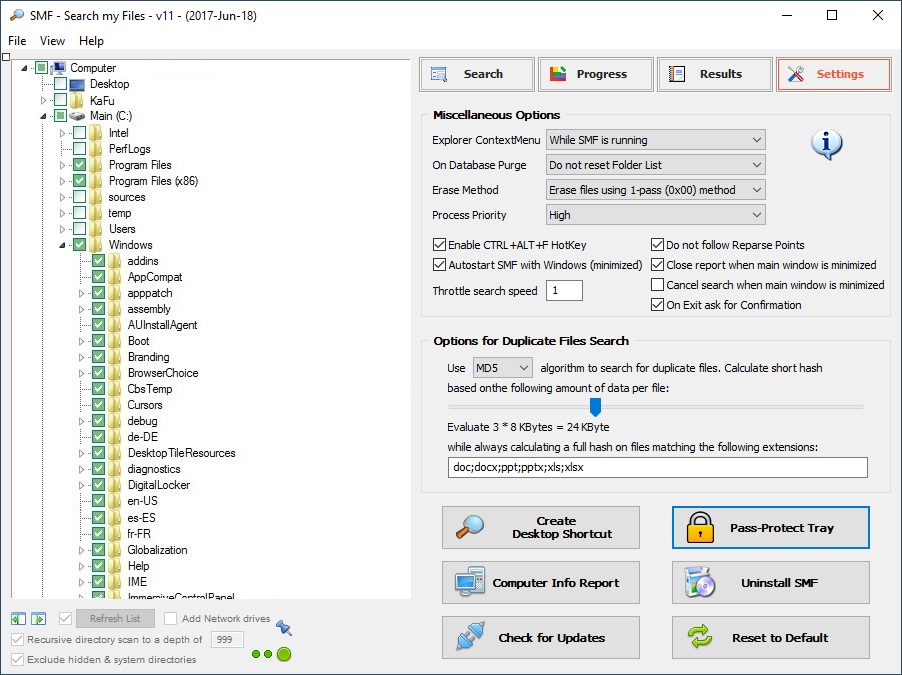Click the Program Files (x86) folder icon
The height and width of the screenshot is (675, 902).
(95, 181)
